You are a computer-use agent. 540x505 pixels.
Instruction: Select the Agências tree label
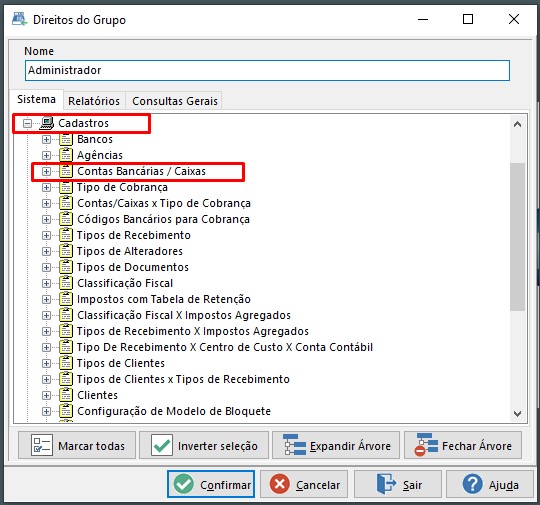[x=100, y=155]
